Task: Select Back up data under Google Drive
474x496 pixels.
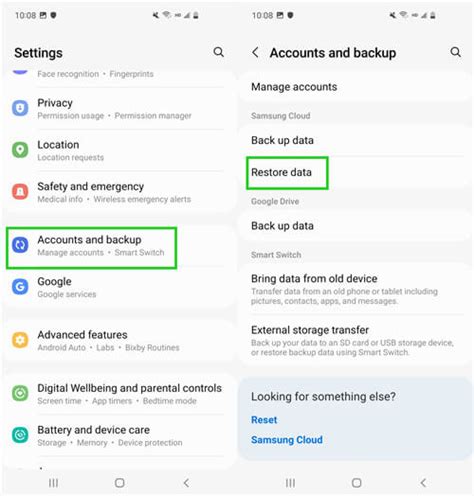Action: coord(355,226)
